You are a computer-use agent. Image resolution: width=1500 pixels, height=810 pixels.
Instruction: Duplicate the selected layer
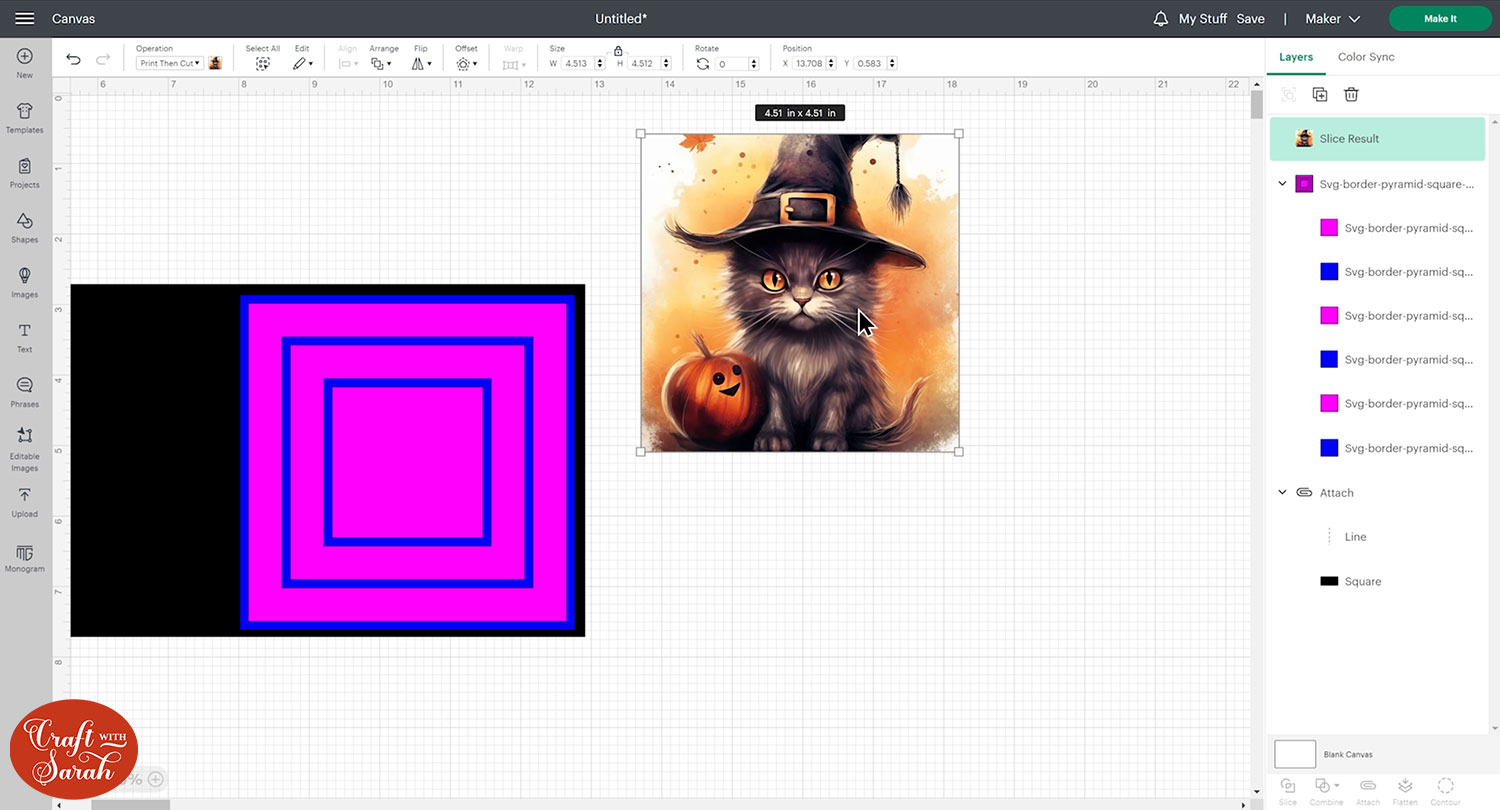[1320, 94]
